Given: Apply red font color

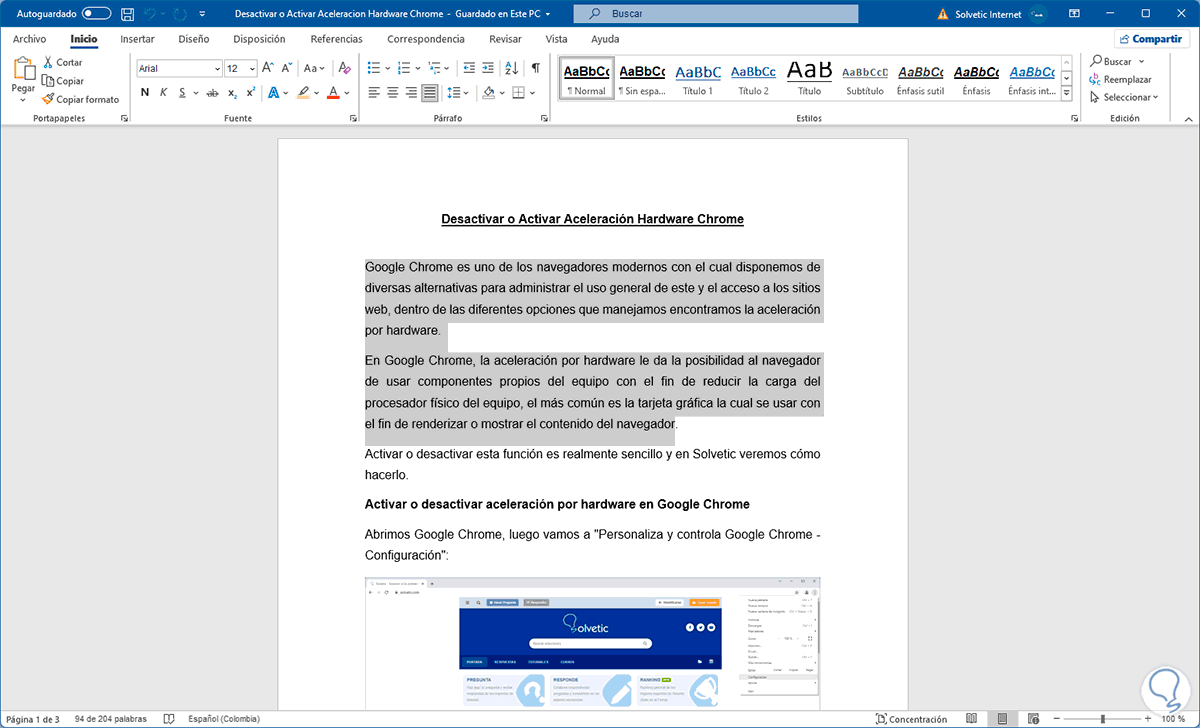Looking at the screenshot, I should (333, 92).
